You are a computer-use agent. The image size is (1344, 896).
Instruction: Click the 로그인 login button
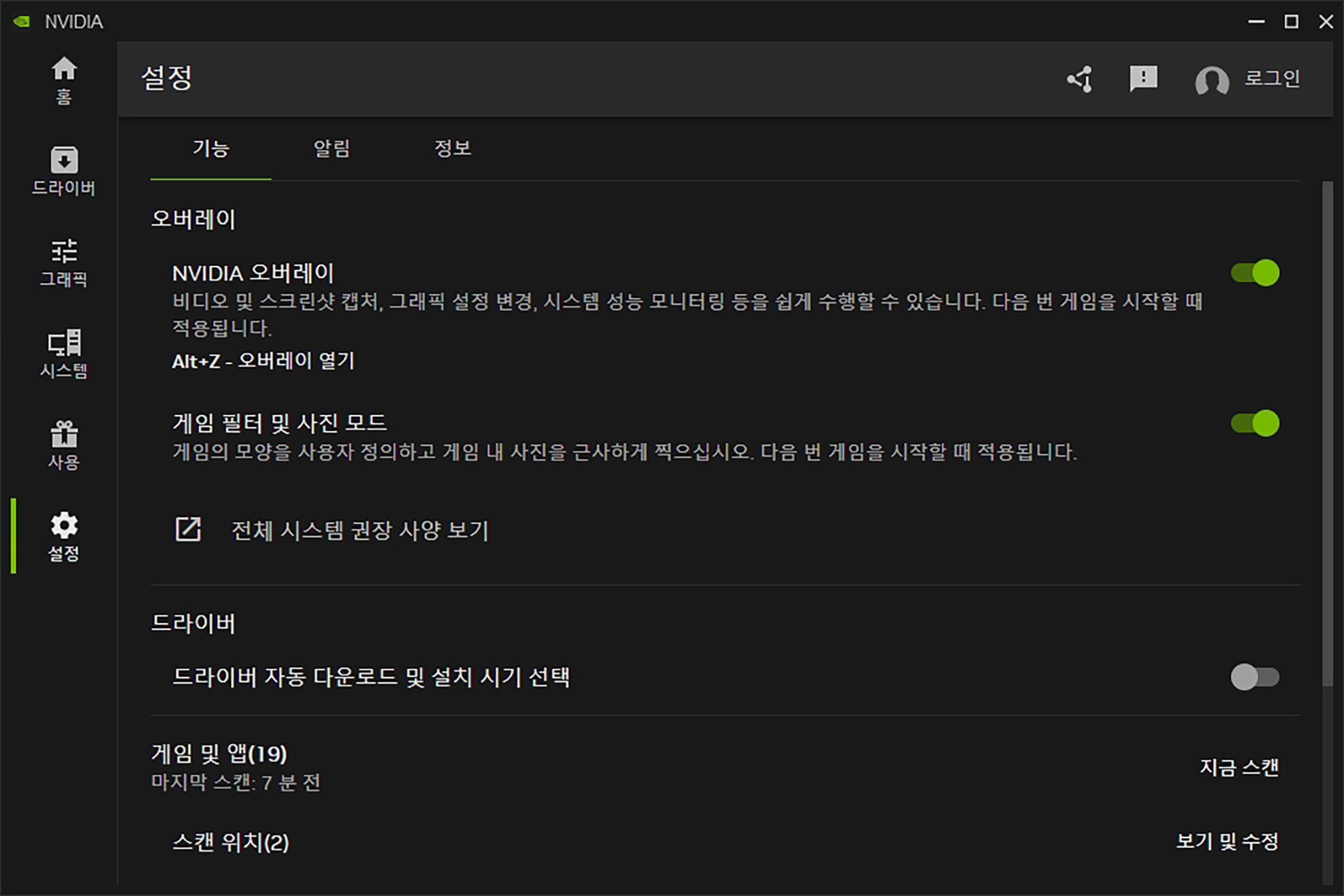pos(1271,79)
